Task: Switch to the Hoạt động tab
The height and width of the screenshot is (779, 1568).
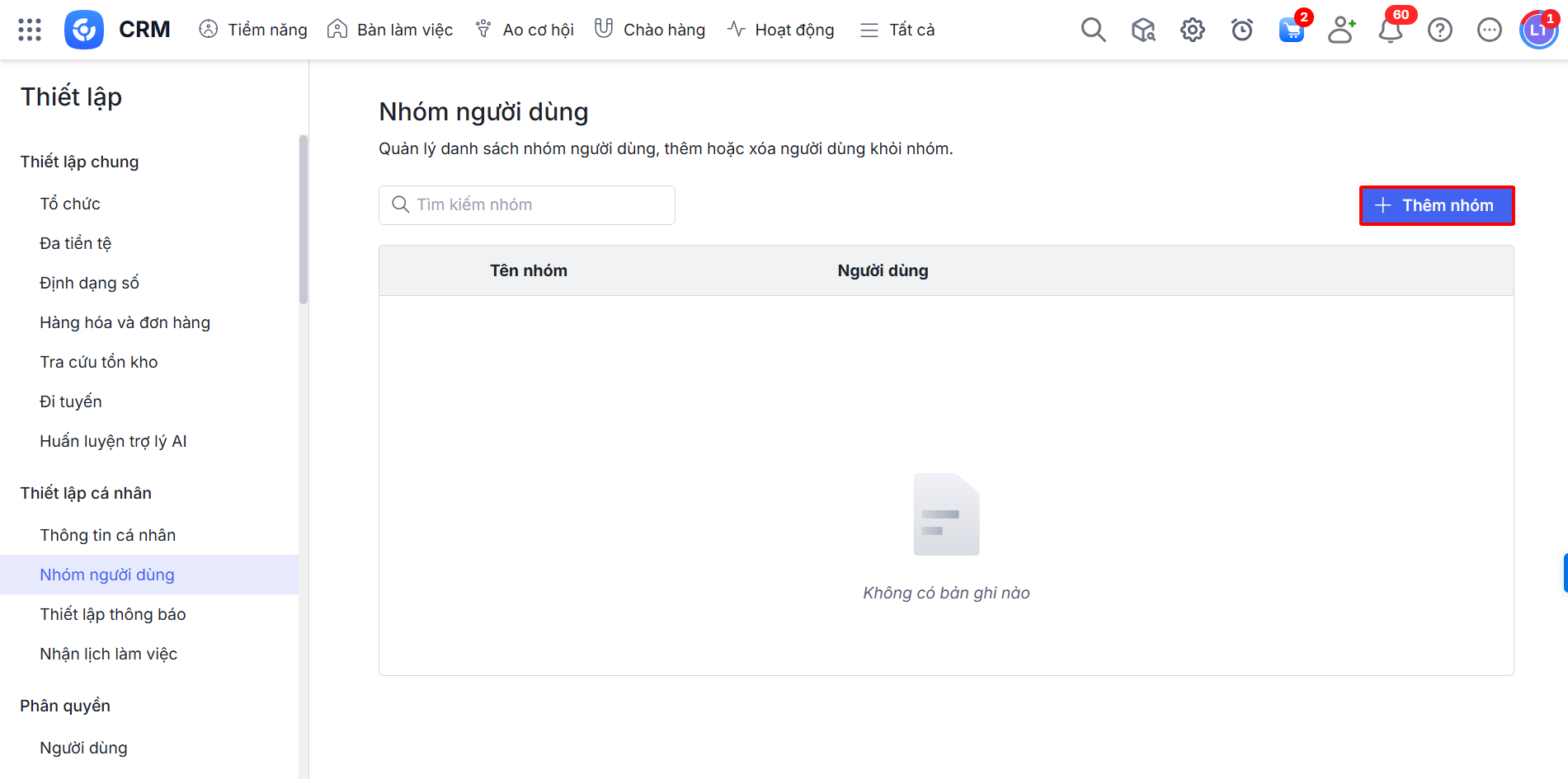Action: coord(780,30)
